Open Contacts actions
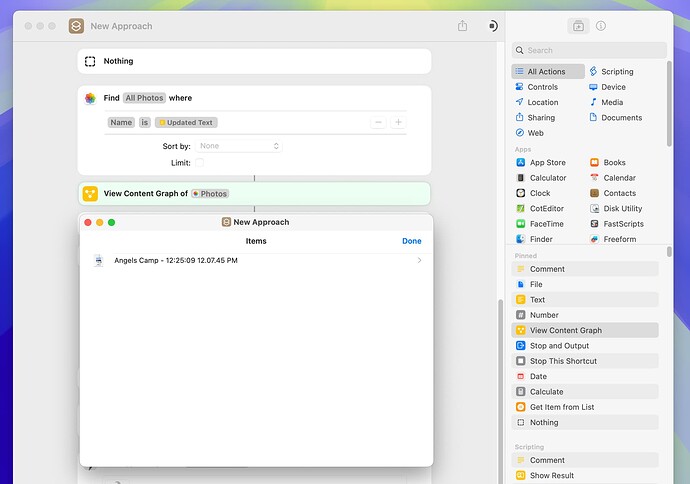The image size is (690, 484). [x=613, y=193]
